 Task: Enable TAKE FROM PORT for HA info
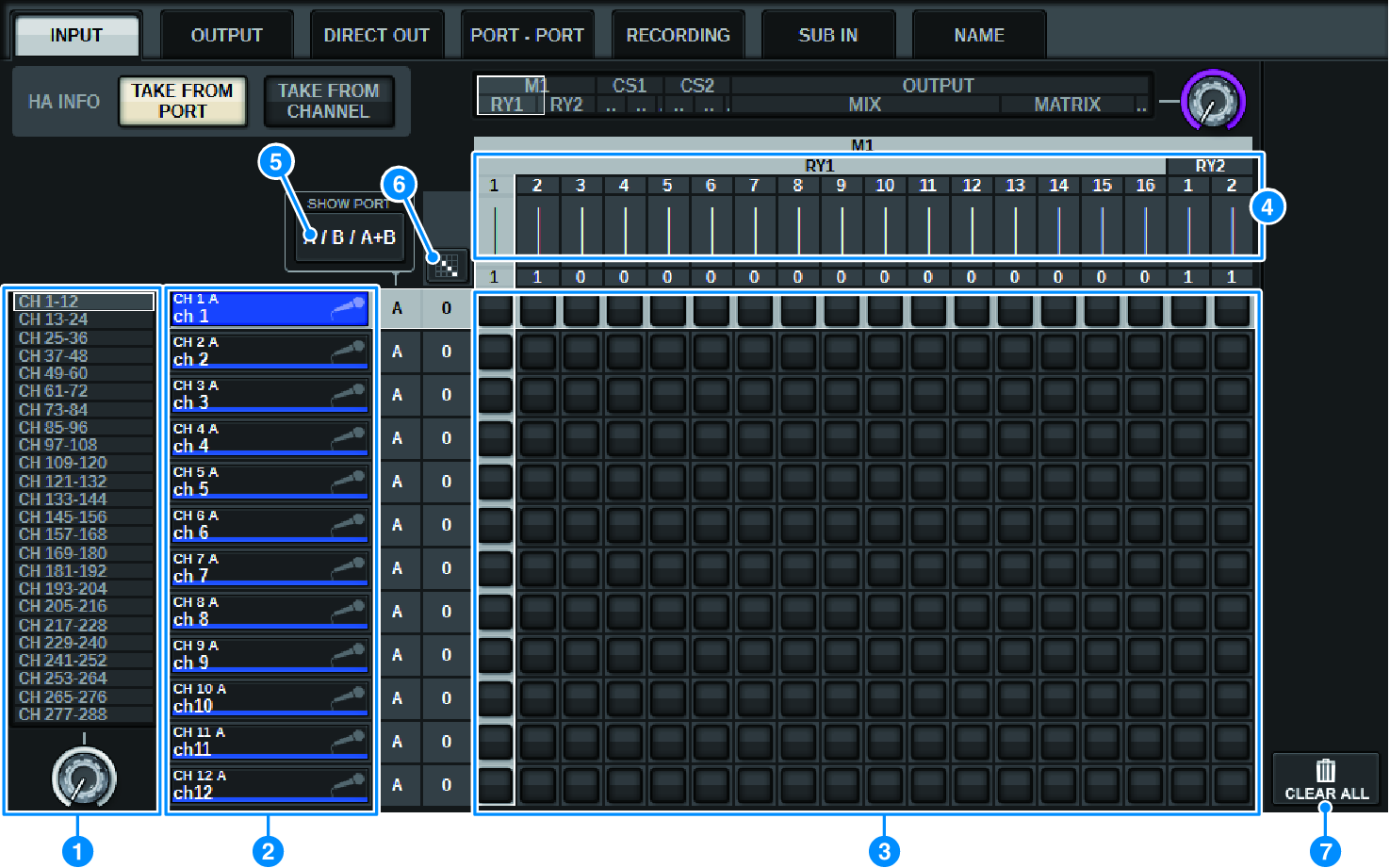(x=183, y=101)
